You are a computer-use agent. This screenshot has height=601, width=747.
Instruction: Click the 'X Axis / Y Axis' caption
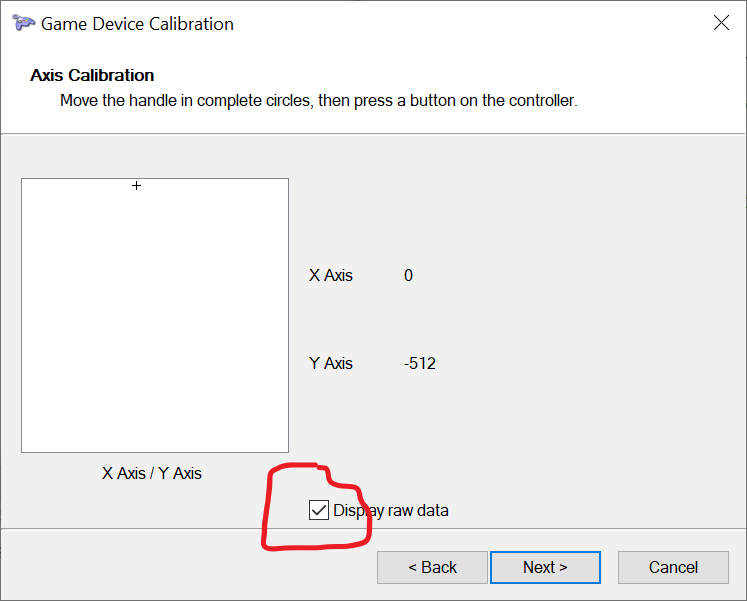[x=151, y=473]
